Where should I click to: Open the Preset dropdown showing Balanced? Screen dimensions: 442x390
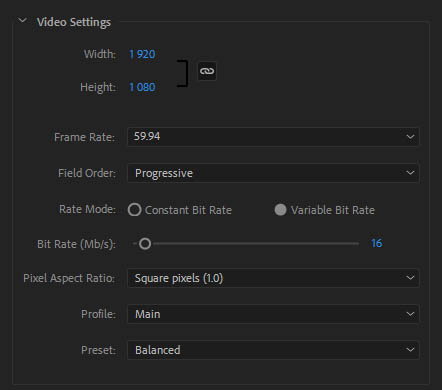(x=273, y=350)
